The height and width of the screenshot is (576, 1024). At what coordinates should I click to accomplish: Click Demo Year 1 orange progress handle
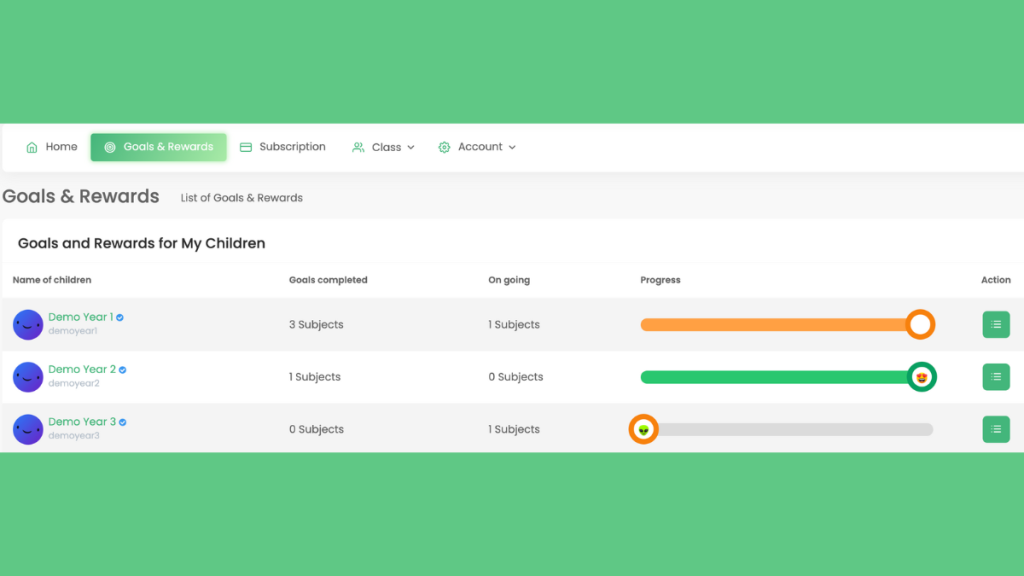tap(920, 325)
